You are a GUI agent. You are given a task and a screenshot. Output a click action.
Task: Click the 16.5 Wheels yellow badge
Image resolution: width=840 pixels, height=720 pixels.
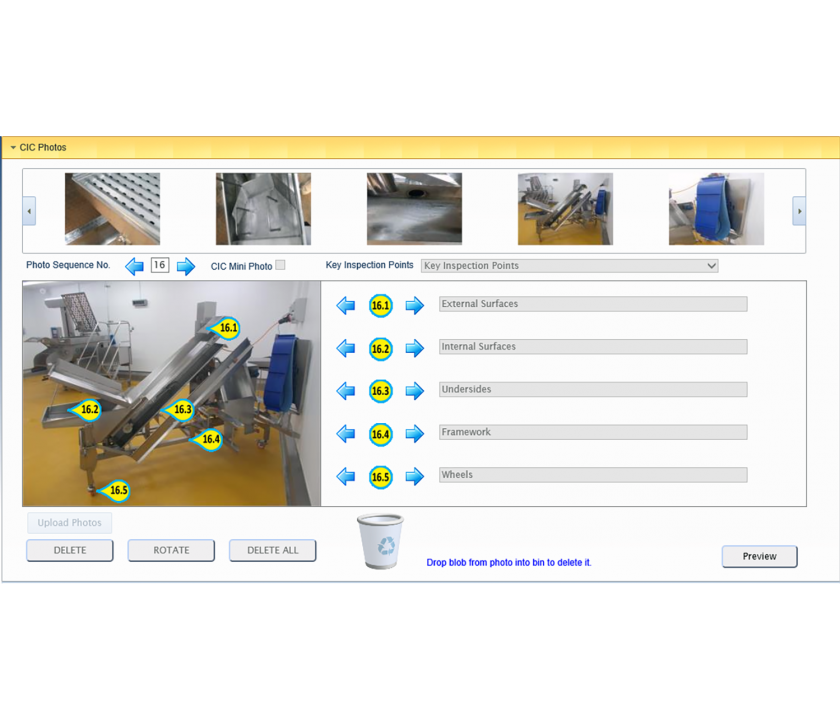(x=380, y=477)
